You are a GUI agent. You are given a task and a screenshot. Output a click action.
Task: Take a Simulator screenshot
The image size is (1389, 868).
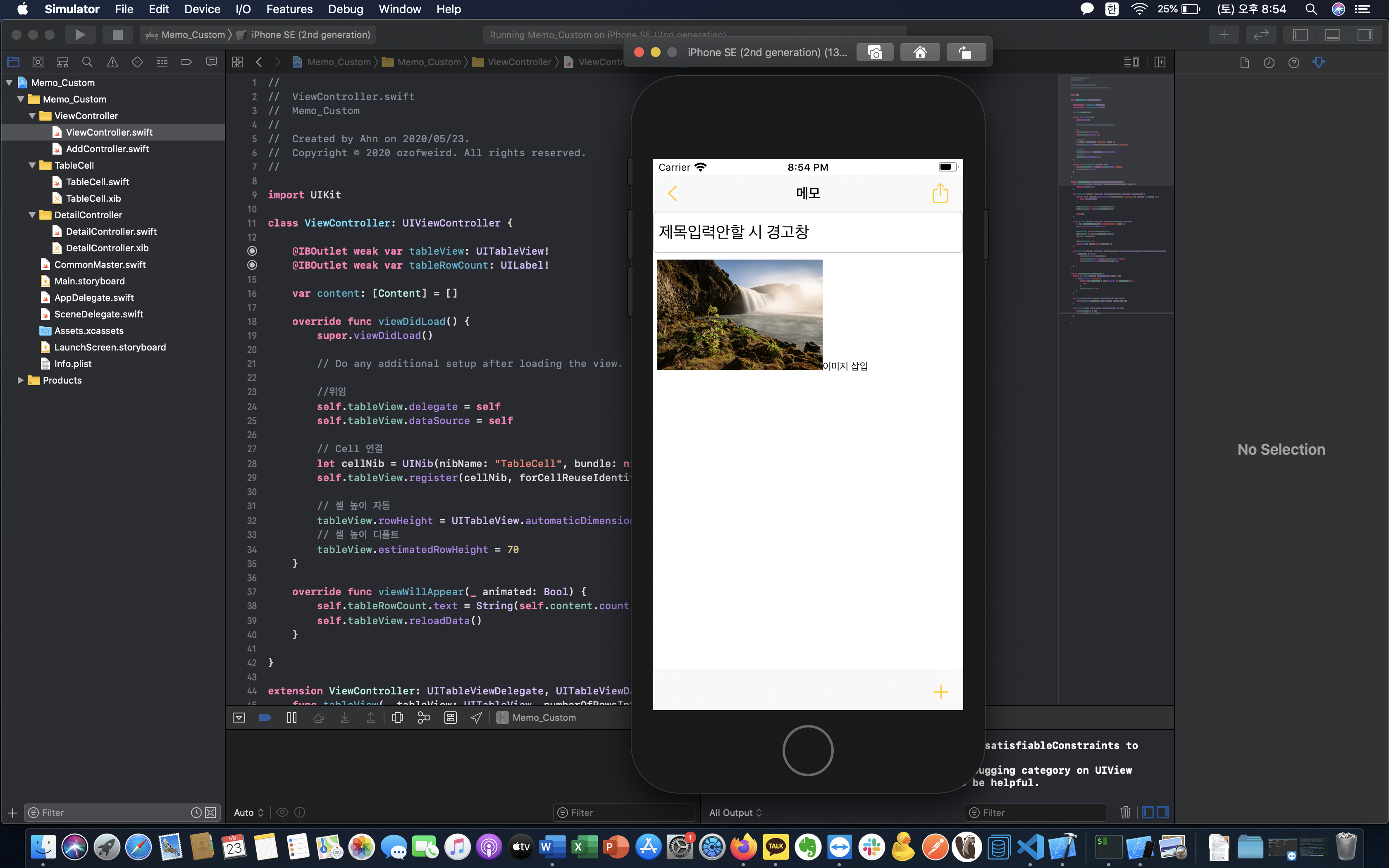pyautogui.click(x=875, y=52)
